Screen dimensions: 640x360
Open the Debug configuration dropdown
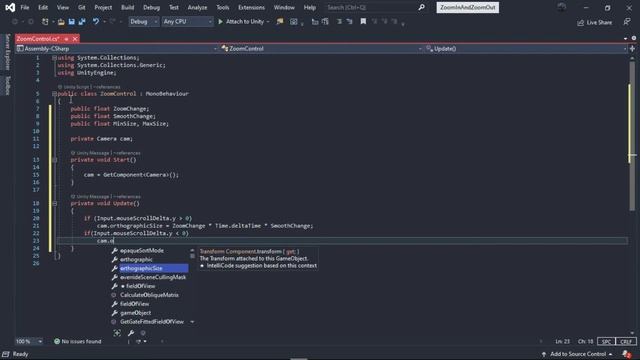144,22
